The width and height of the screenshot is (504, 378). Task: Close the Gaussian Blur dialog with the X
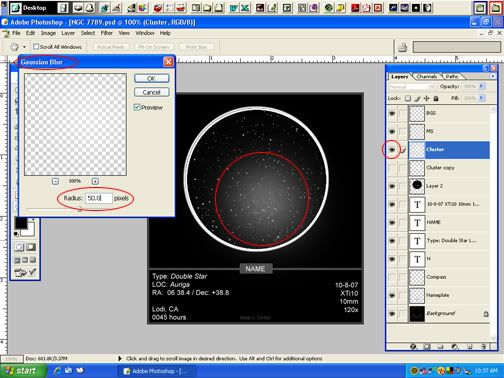click(x=168, y=62)
